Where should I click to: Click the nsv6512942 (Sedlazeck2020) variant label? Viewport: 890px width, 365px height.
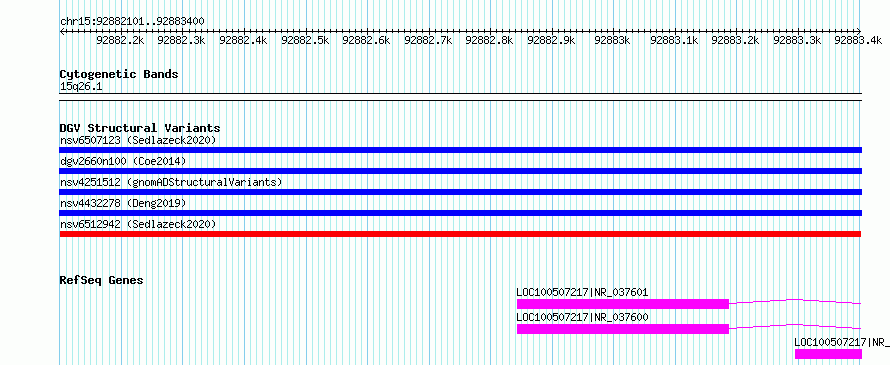tap(138, 224)
